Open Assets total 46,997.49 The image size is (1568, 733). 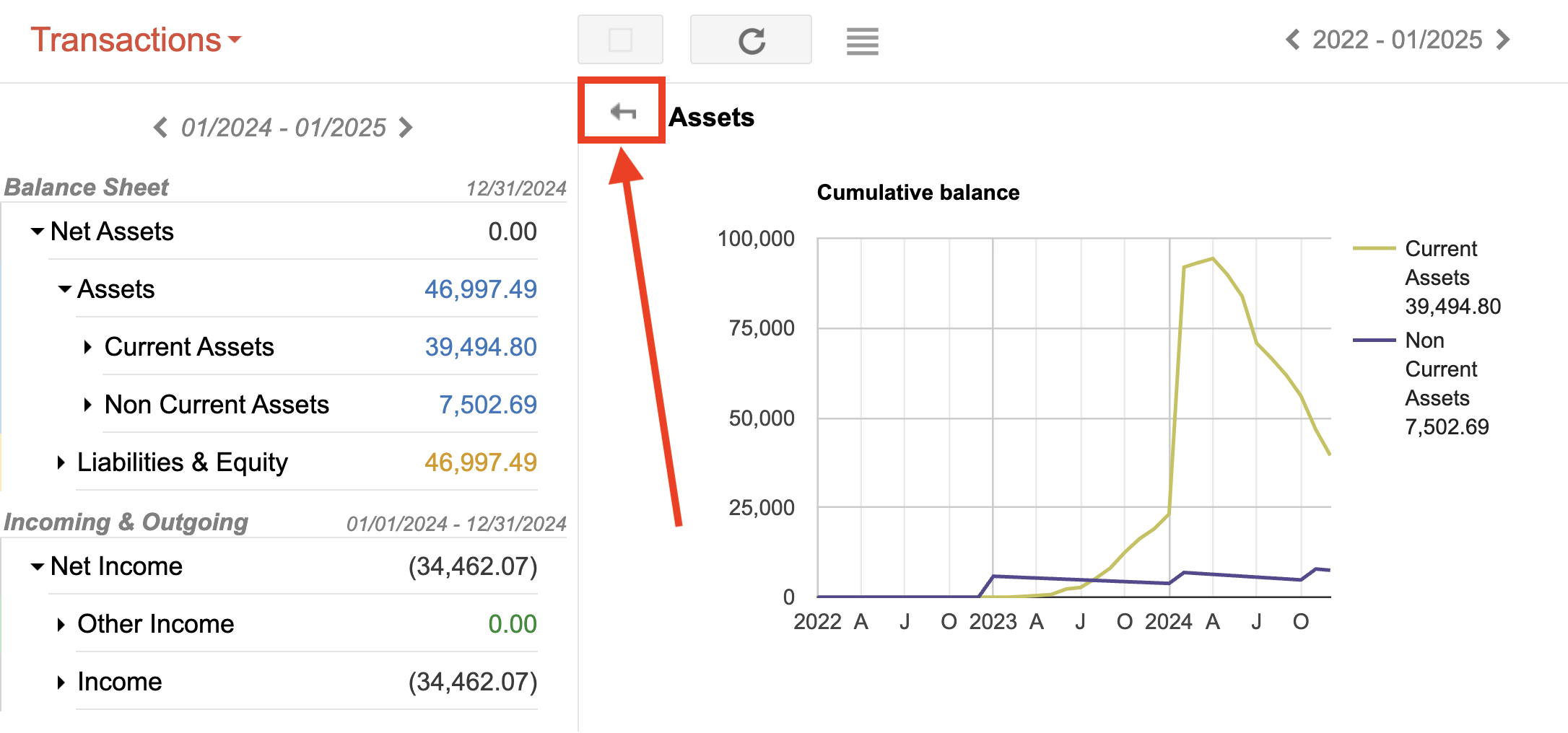click(x=480, y=289)
